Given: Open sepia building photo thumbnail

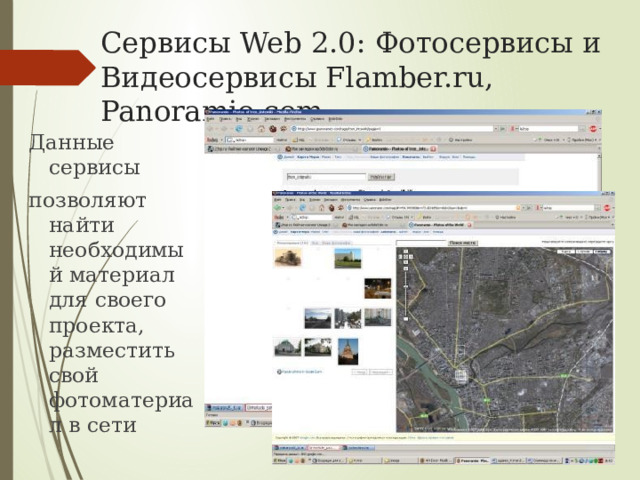Looking at the screenshot, I should coord(288,257).
